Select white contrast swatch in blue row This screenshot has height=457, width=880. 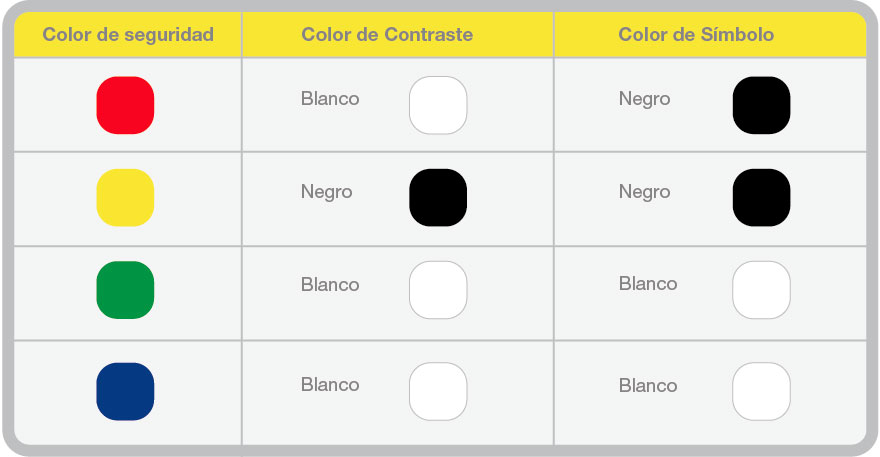click(x=438, y=391)
